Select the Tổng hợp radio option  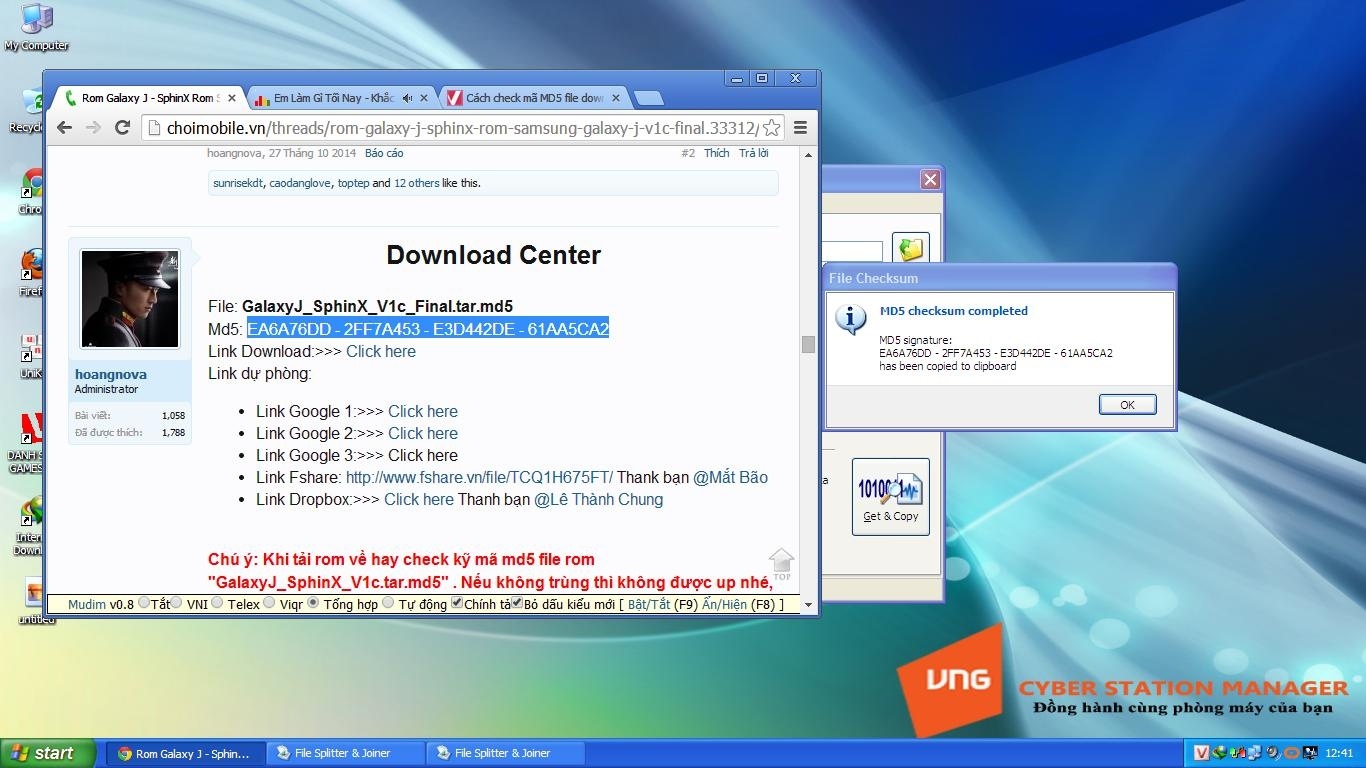coord(313,603)
